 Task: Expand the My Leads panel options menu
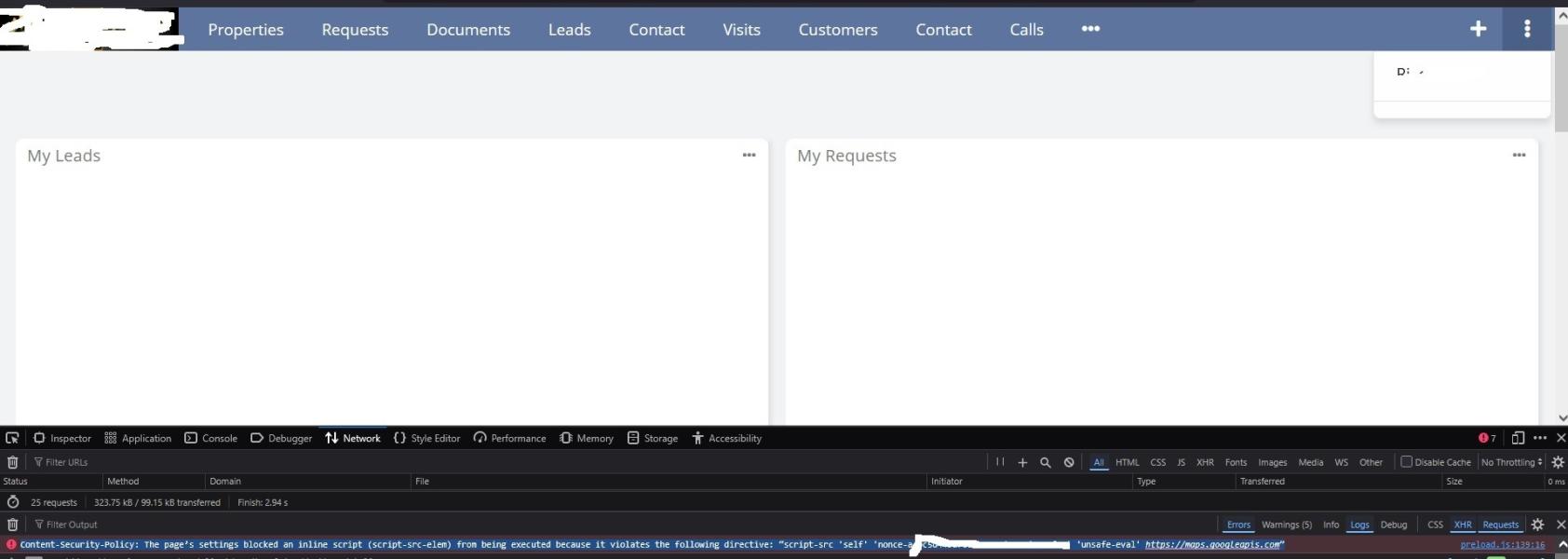point(749,155)
